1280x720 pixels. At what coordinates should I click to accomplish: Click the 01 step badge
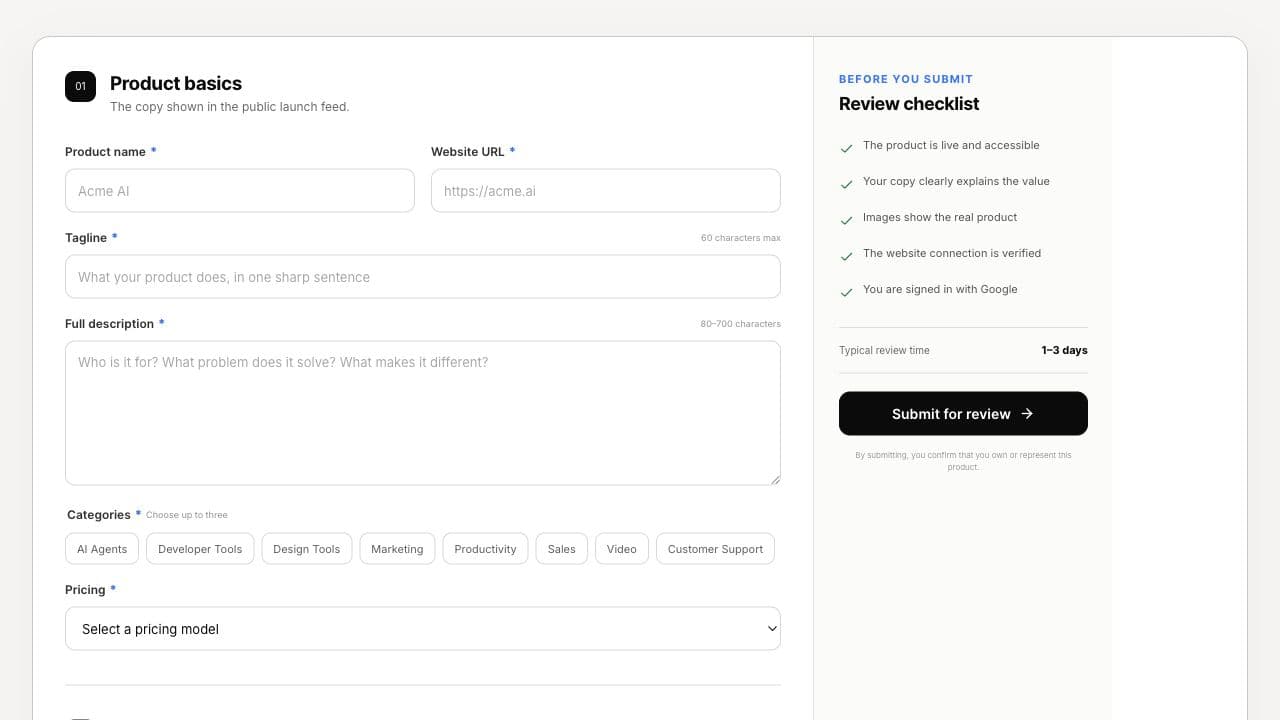[x=80, y=86]
